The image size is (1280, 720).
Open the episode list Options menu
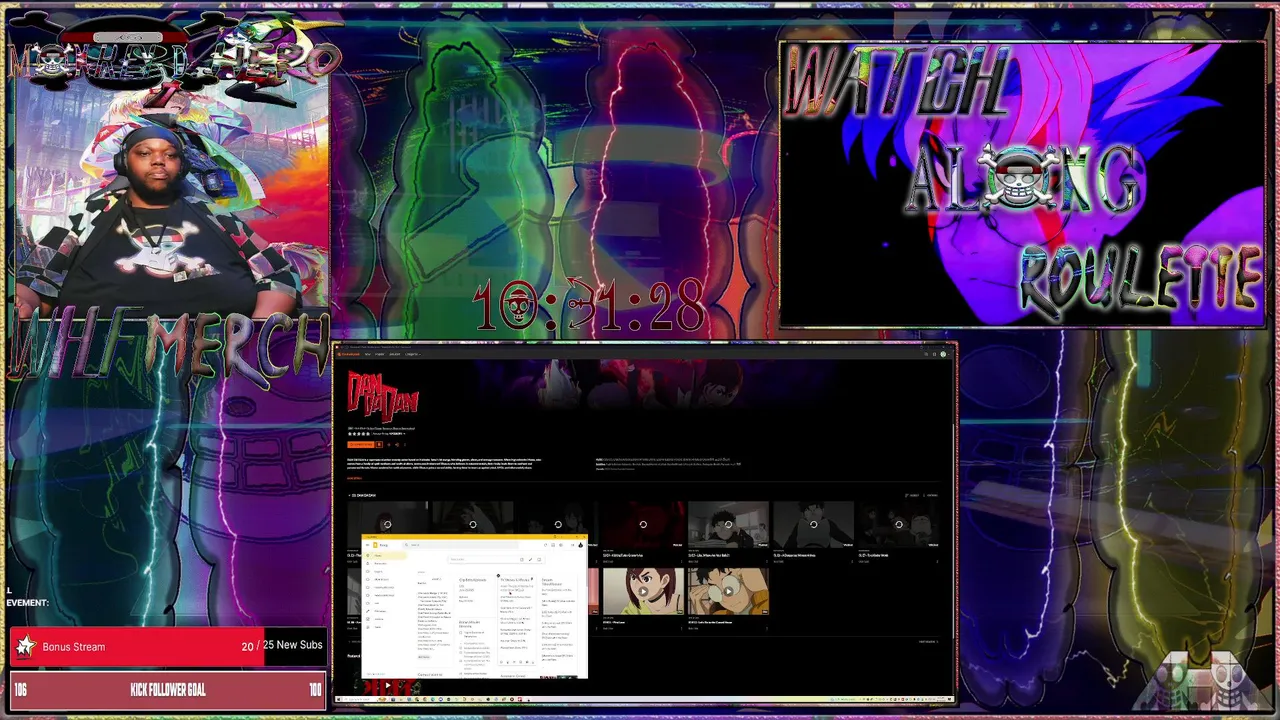[932, 495]
